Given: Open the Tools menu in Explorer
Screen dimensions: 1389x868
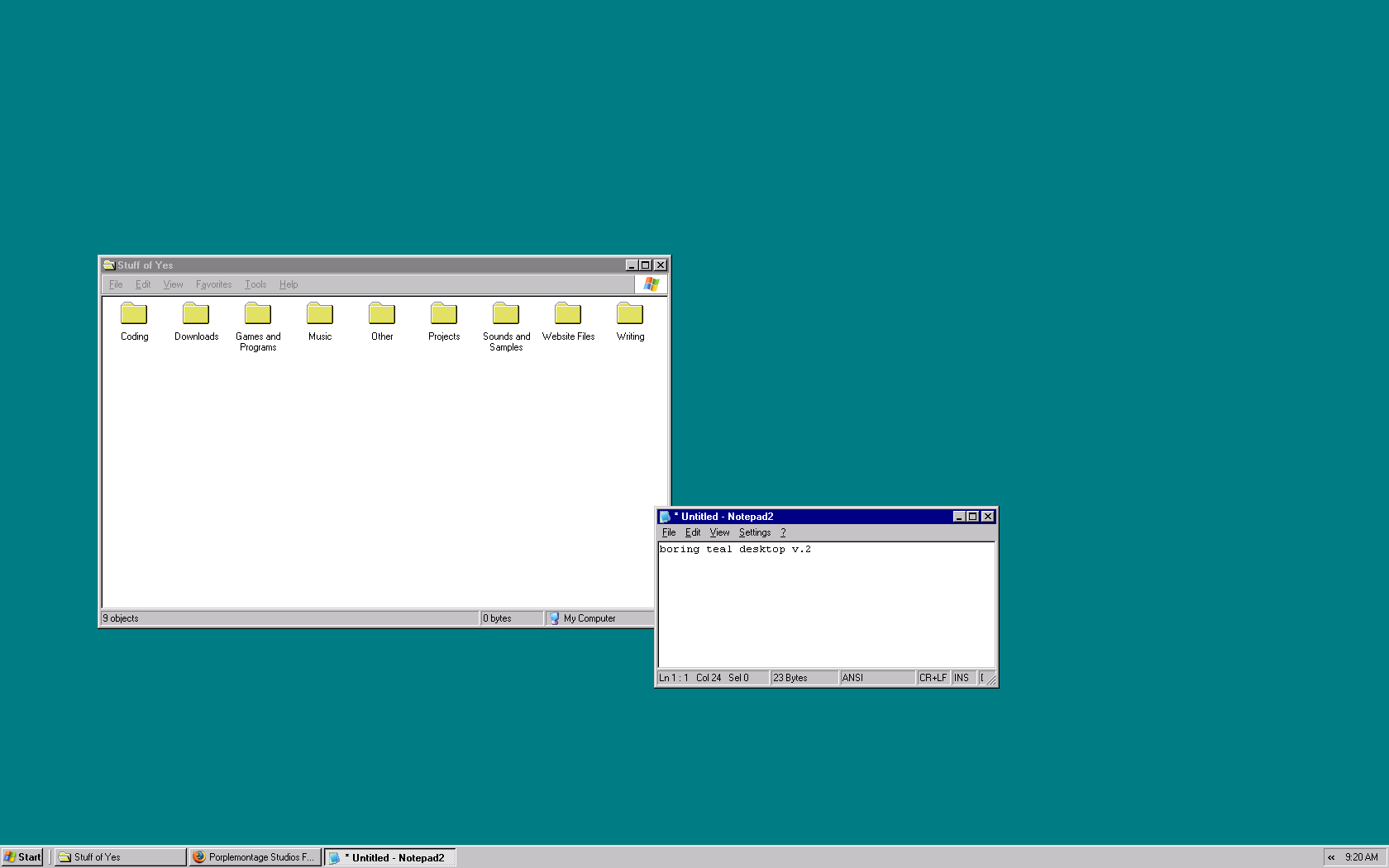Looking at the screenshot, I should pyautogui.click(x=255, y=284).
